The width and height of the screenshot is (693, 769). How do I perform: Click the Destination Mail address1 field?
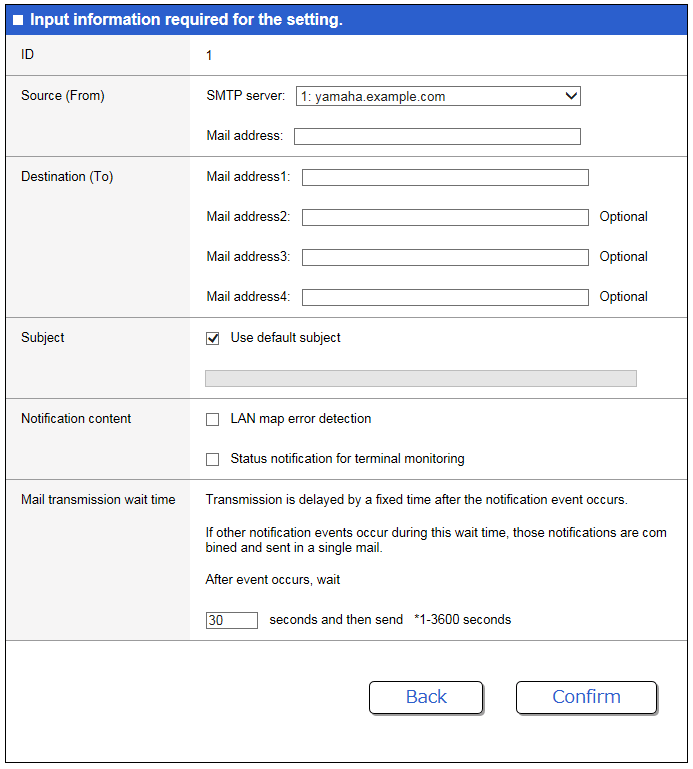(445, 178)
